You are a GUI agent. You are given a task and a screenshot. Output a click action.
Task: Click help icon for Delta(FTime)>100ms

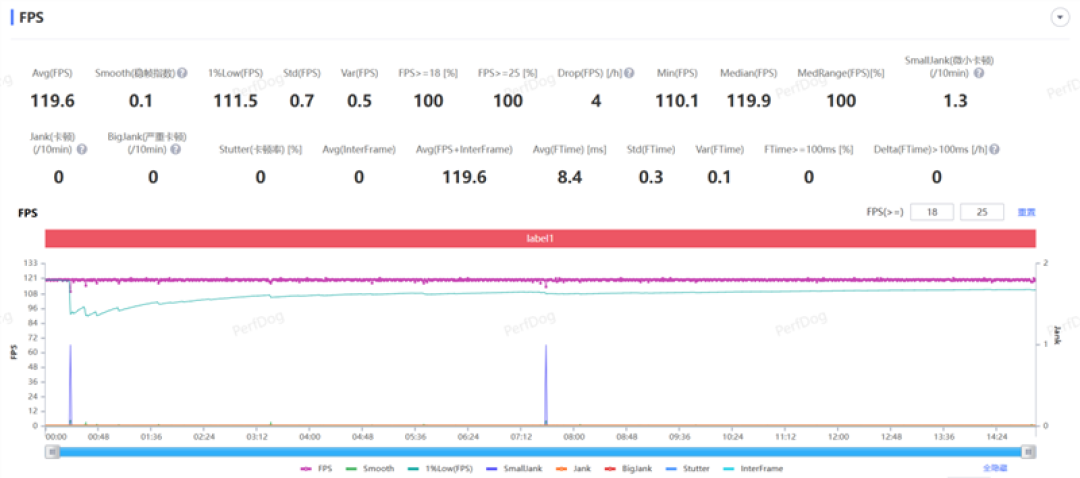995,149
